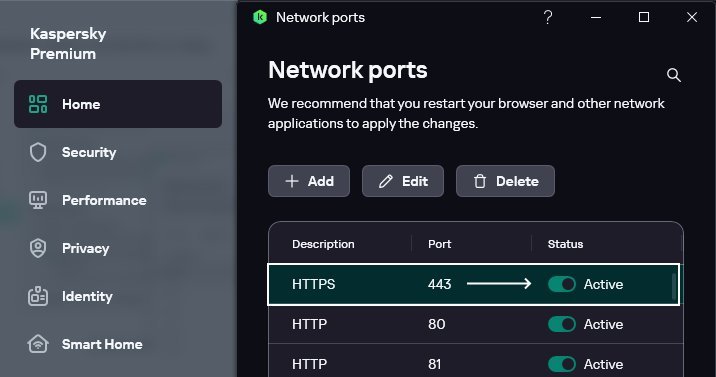The image size is (716, 377).
Task: Click the Kaspersky Premium title text
Action: click(68, 44)
